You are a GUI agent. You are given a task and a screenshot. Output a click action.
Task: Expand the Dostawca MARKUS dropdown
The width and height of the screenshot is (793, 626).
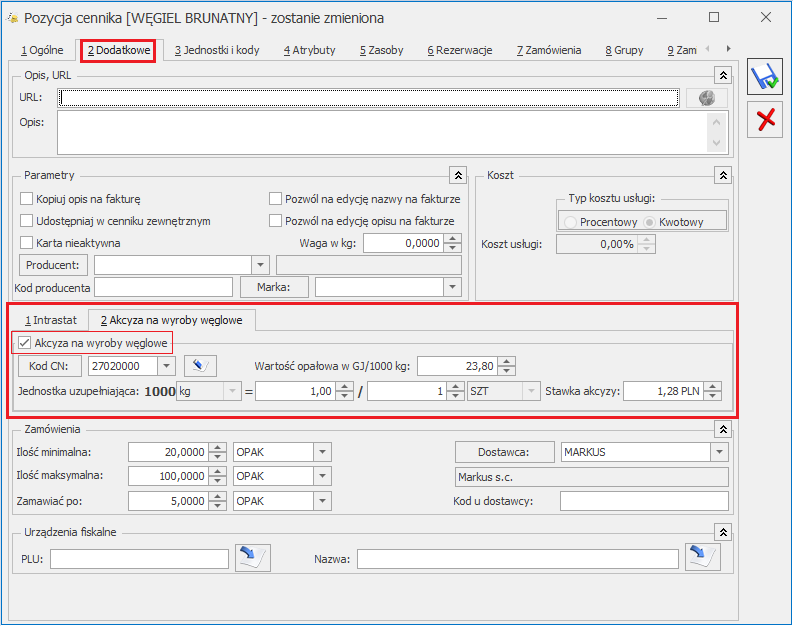pyautogui.click(x=719, y=452)
